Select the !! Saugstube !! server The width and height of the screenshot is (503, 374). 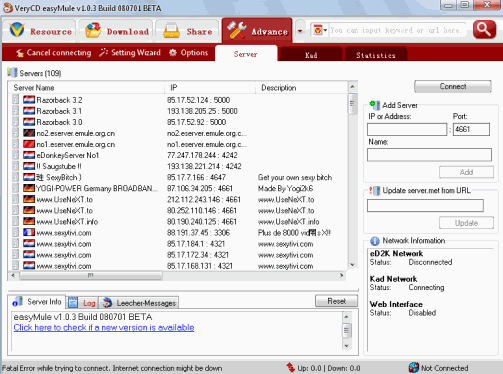178,166
